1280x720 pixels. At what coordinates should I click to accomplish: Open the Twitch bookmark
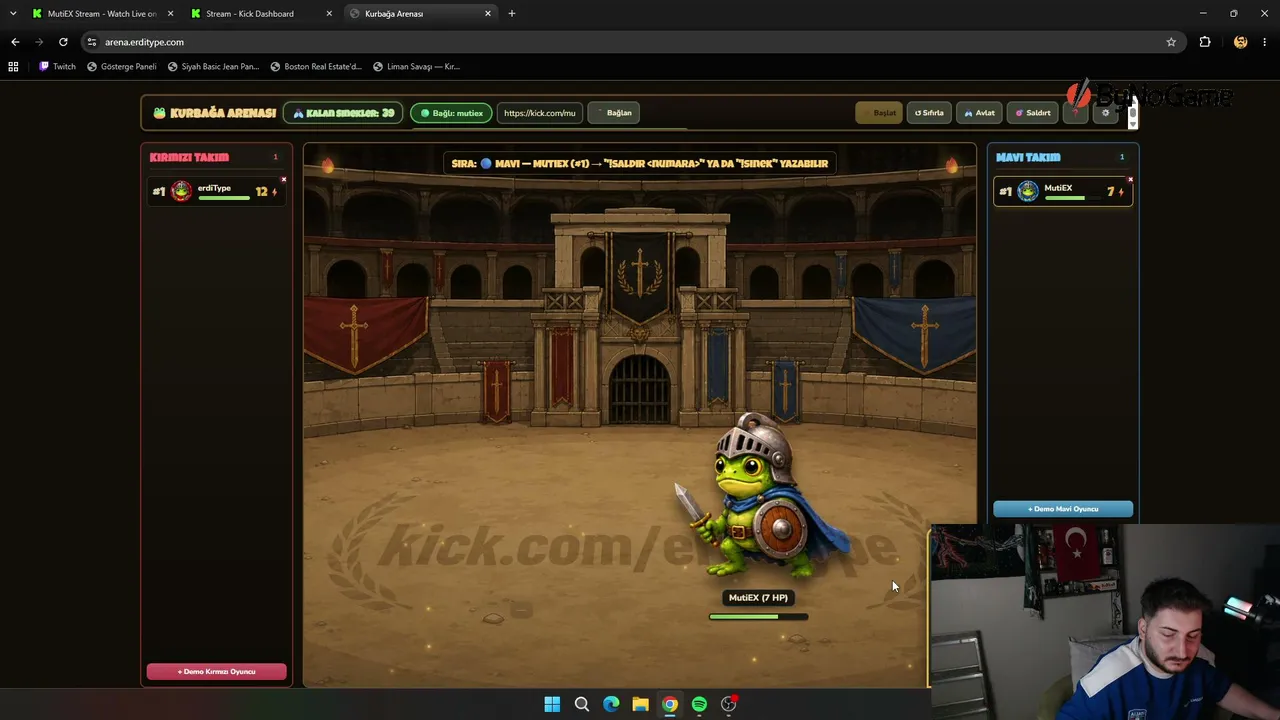pos(58,67)
